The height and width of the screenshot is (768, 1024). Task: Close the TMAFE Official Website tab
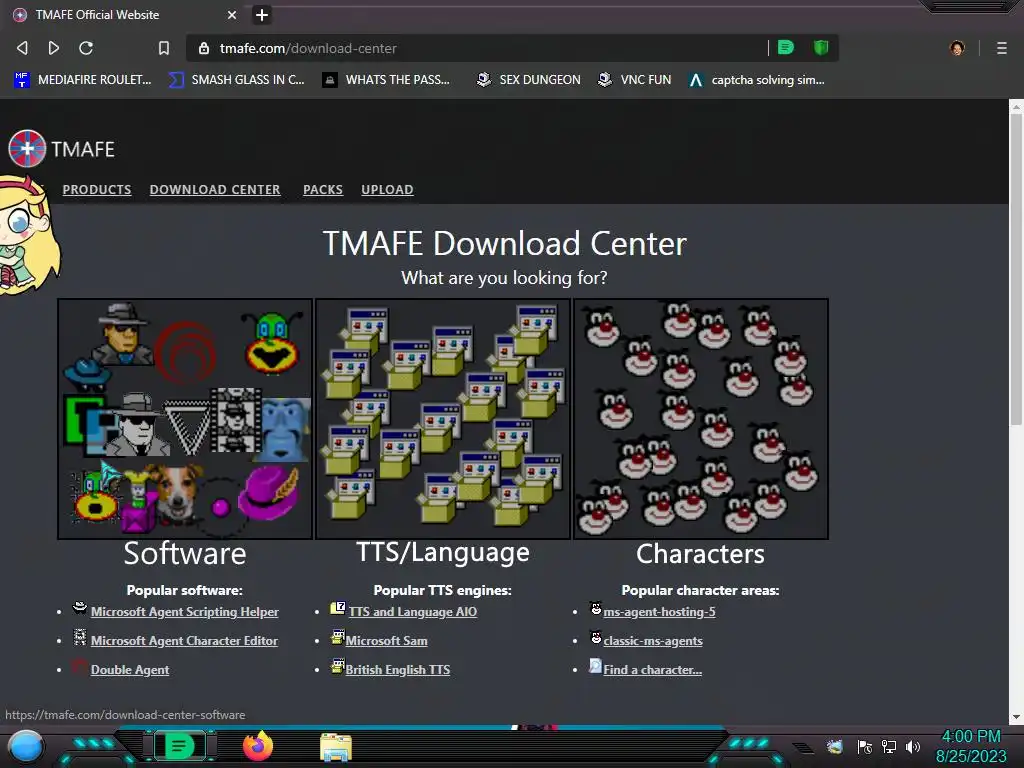[x=232, y=14]
